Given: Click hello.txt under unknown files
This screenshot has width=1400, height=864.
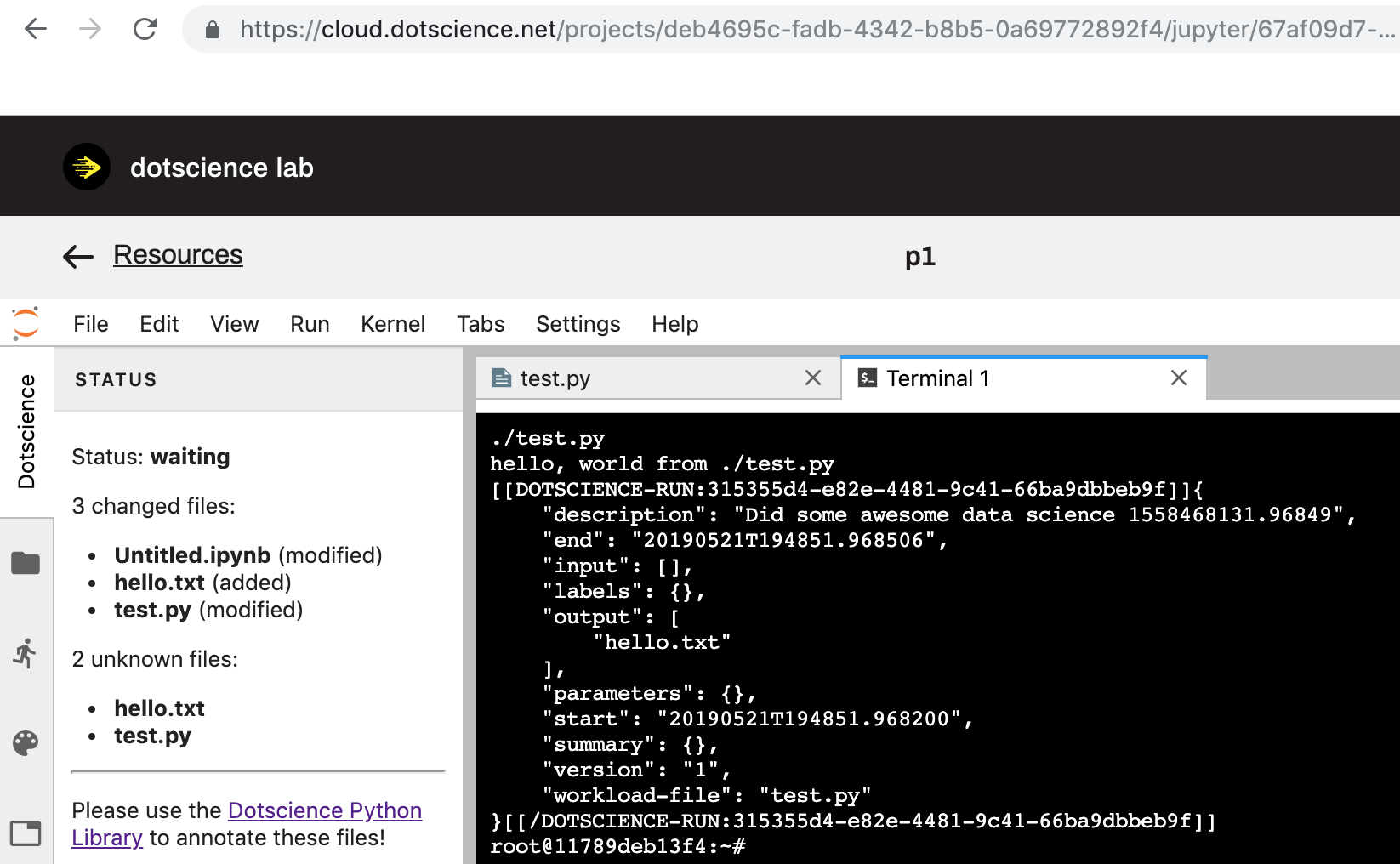Looking at the screenshot, I should [159, 708].
